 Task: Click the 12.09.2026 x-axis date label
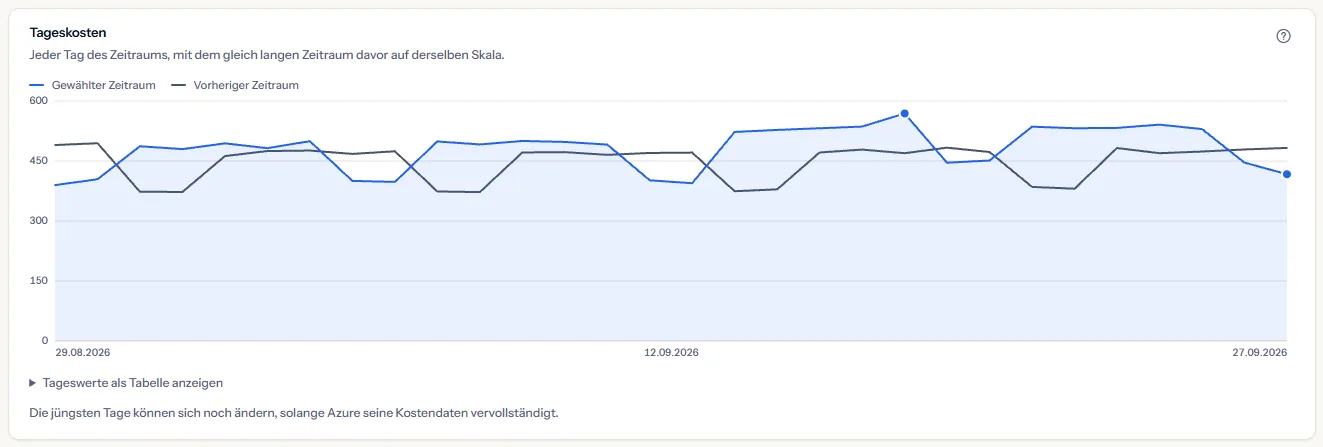pyautogui.click(x=671, y=352)
